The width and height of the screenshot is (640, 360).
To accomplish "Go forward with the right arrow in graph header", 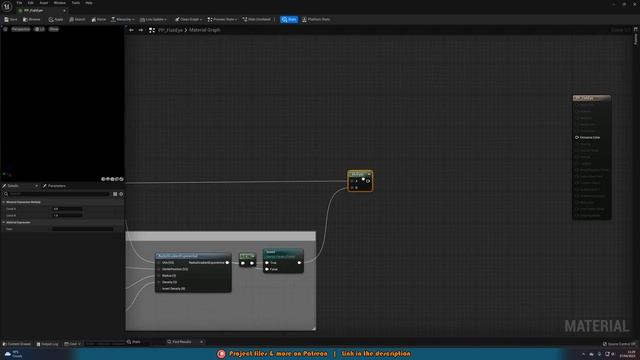I will click(x=141, y=30).
